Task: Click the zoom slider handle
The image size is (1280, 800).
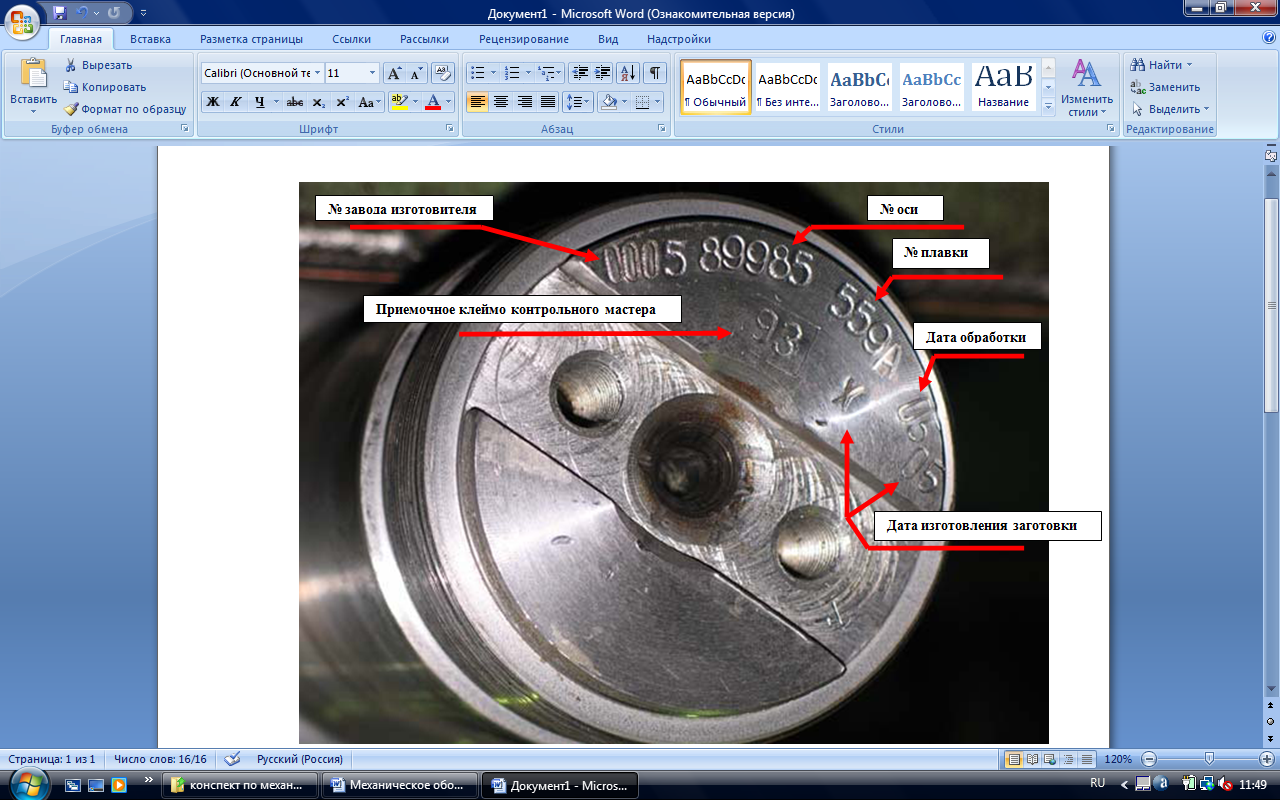Action: coord(1209,759)
